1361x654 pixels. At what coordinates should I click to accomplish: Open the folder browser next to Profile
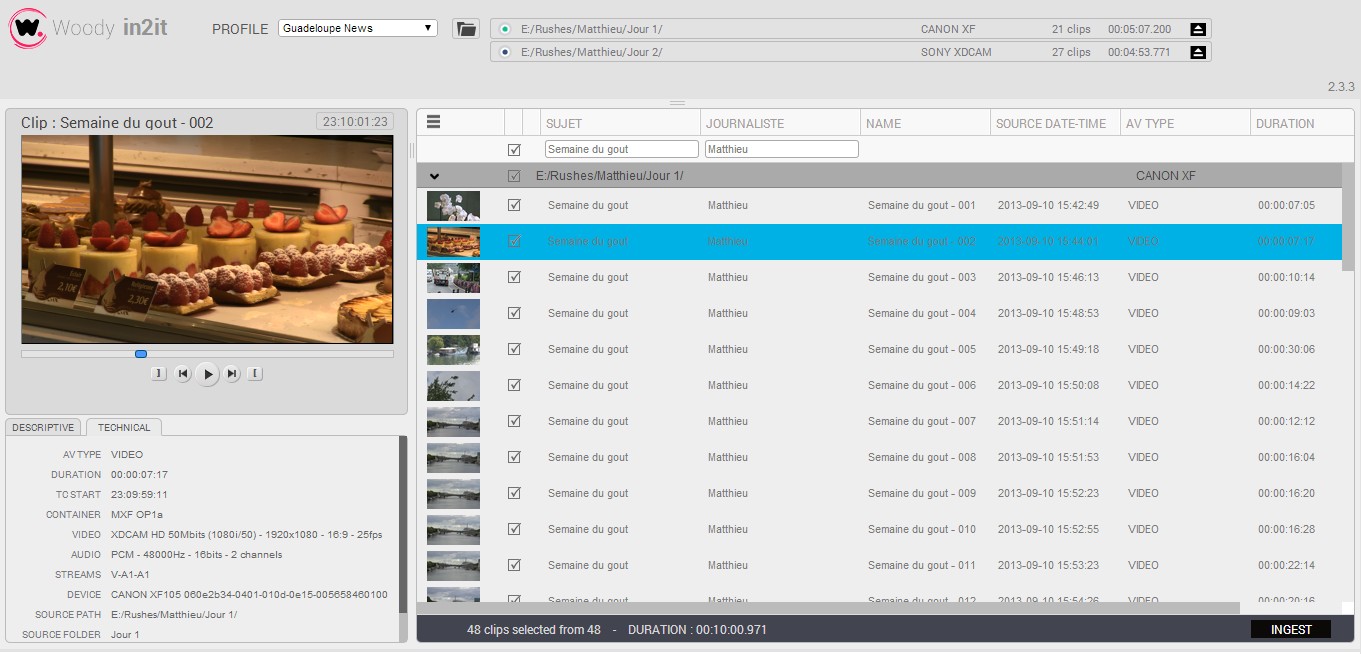[x=466, y=29]
